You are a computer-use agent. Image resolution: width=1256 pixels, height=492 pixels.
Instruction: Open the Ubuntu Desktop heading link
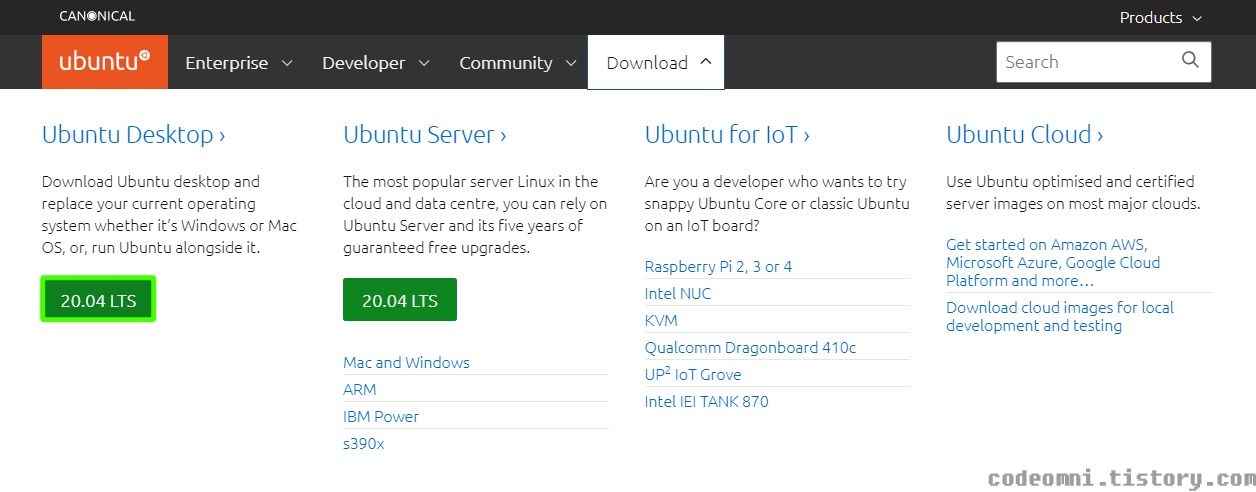[134, 134]
